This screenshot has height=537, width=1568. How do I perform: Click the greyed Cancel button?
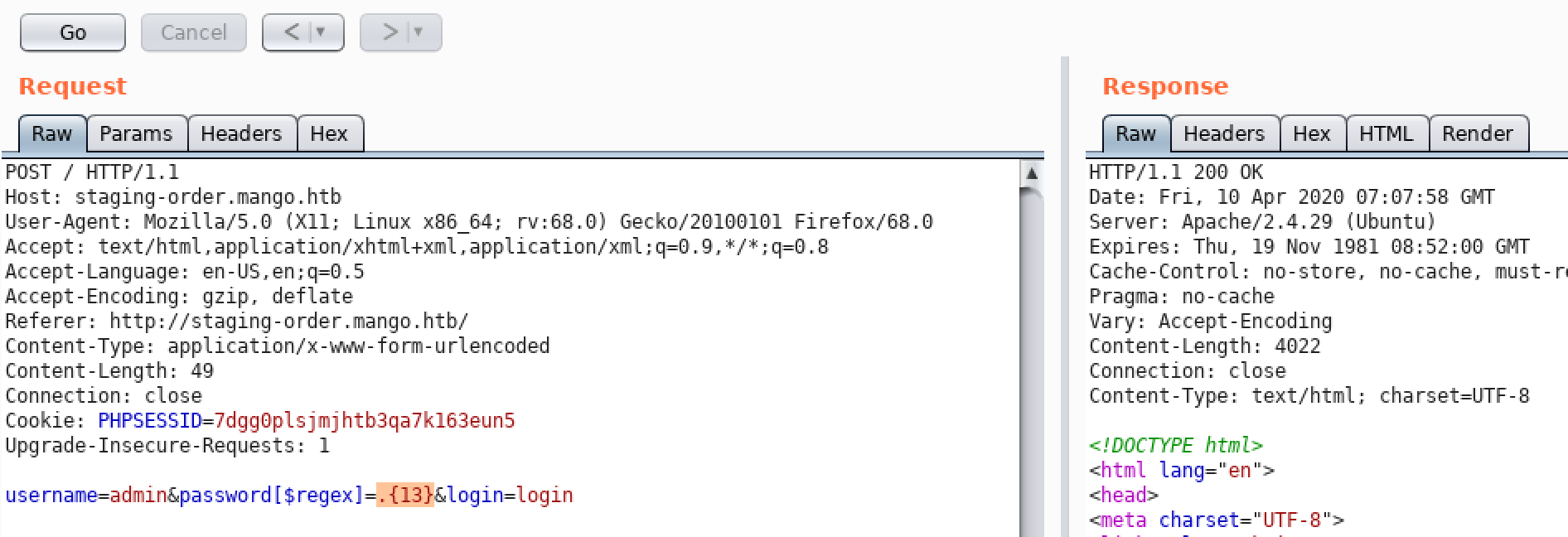click(194, 32)
